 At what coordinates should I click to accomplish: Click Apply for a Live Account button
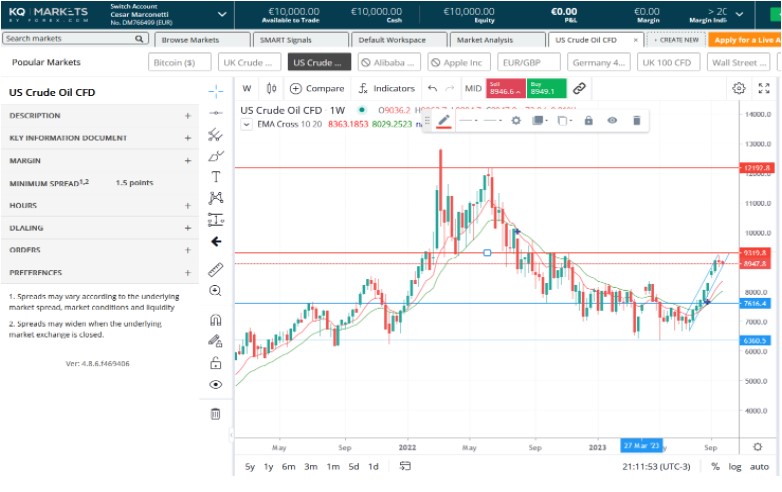[745, 40]
